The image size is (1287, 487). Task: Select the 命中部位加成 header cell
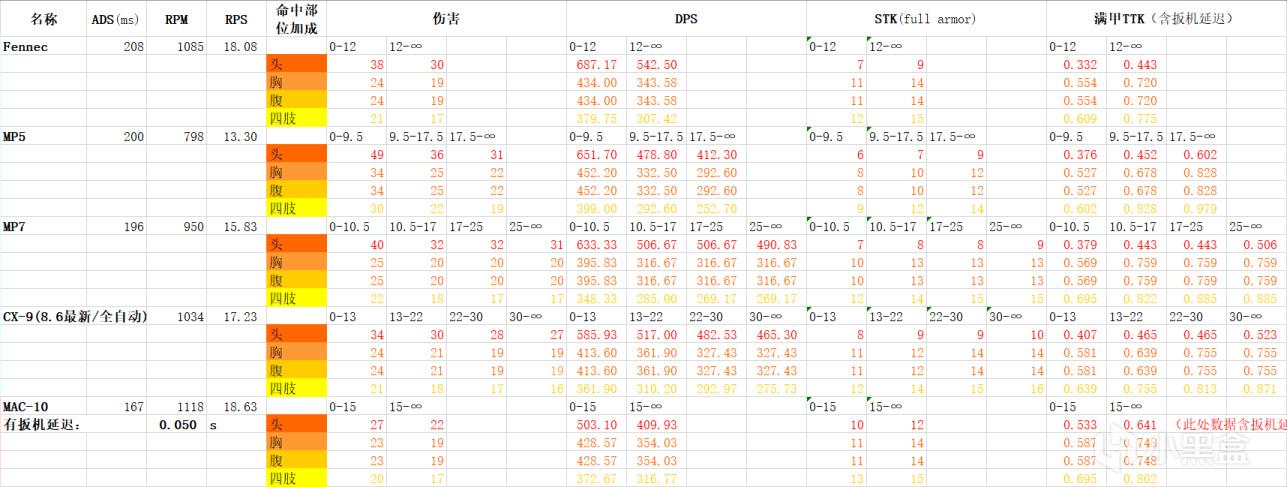pos(296,19)
